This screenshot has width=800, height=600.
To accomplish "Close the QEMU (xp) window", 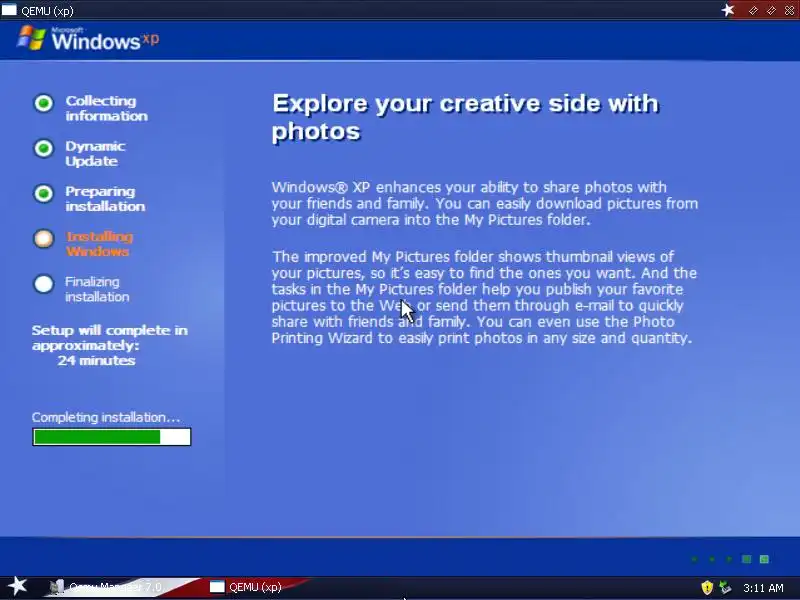I will click(x=789, y=10).
